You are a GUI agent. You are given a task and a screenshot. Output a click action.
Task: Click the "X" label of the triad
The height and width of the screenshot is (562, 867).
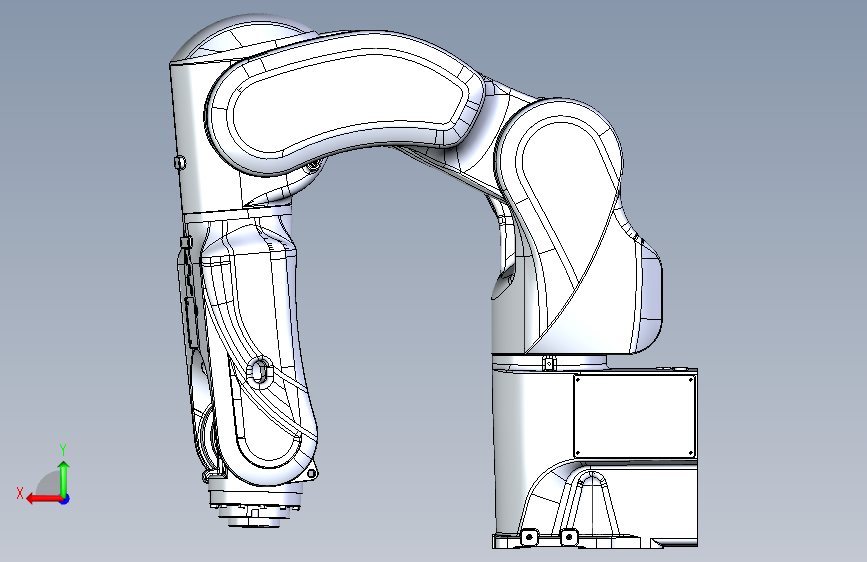pyautogui.click(x=20, y=493)
